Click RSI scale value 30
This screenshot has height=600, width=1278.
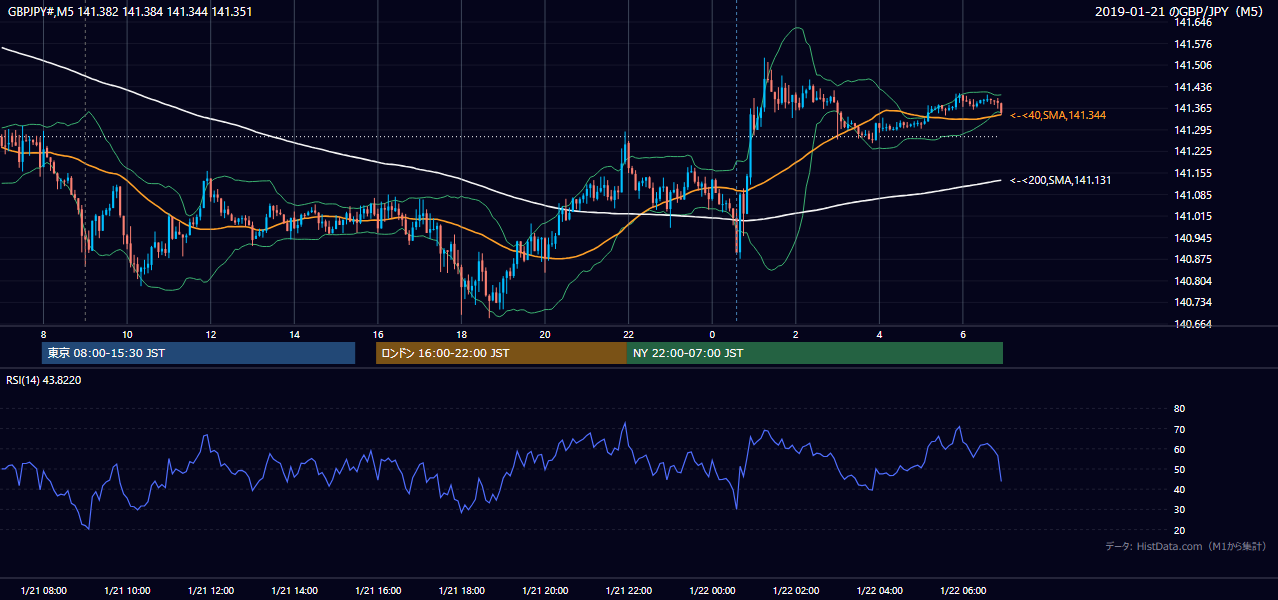pyautogui.click(x=1179, y=510)
